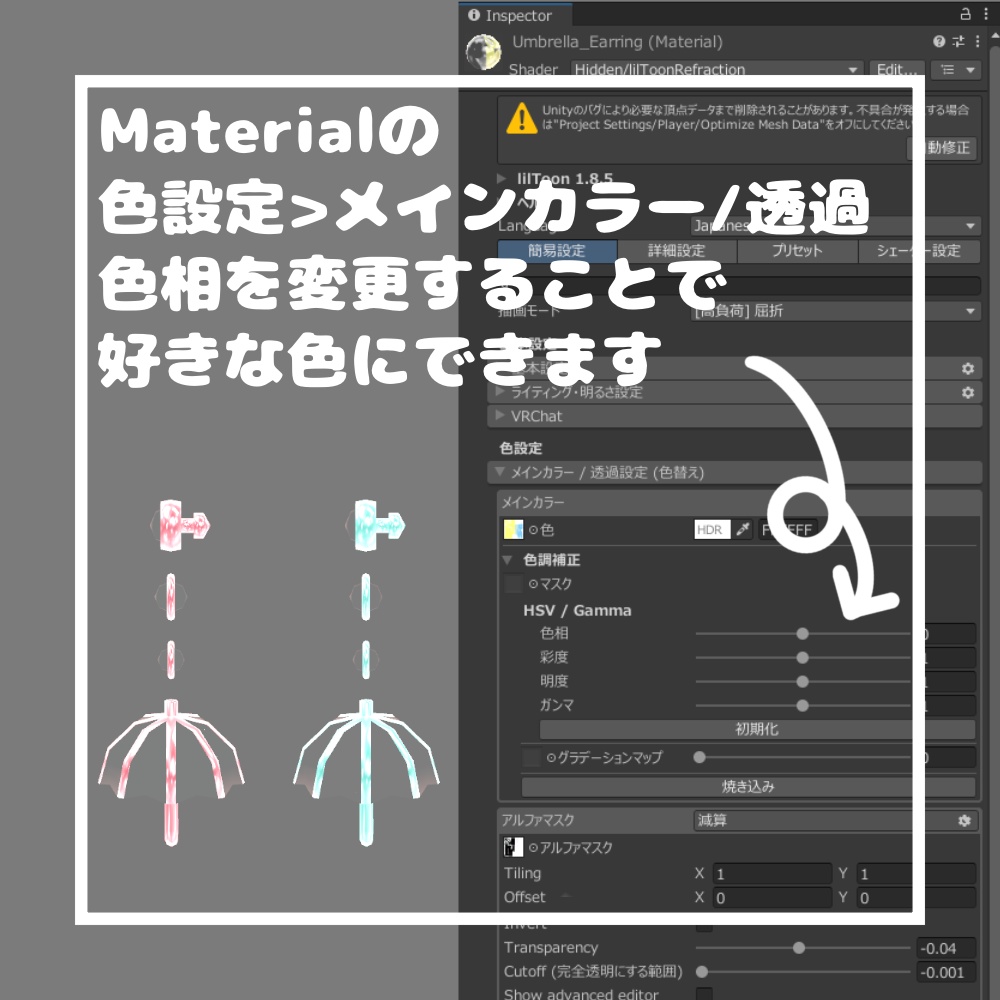Open the help icon on the material header

[x=938, y=42]
